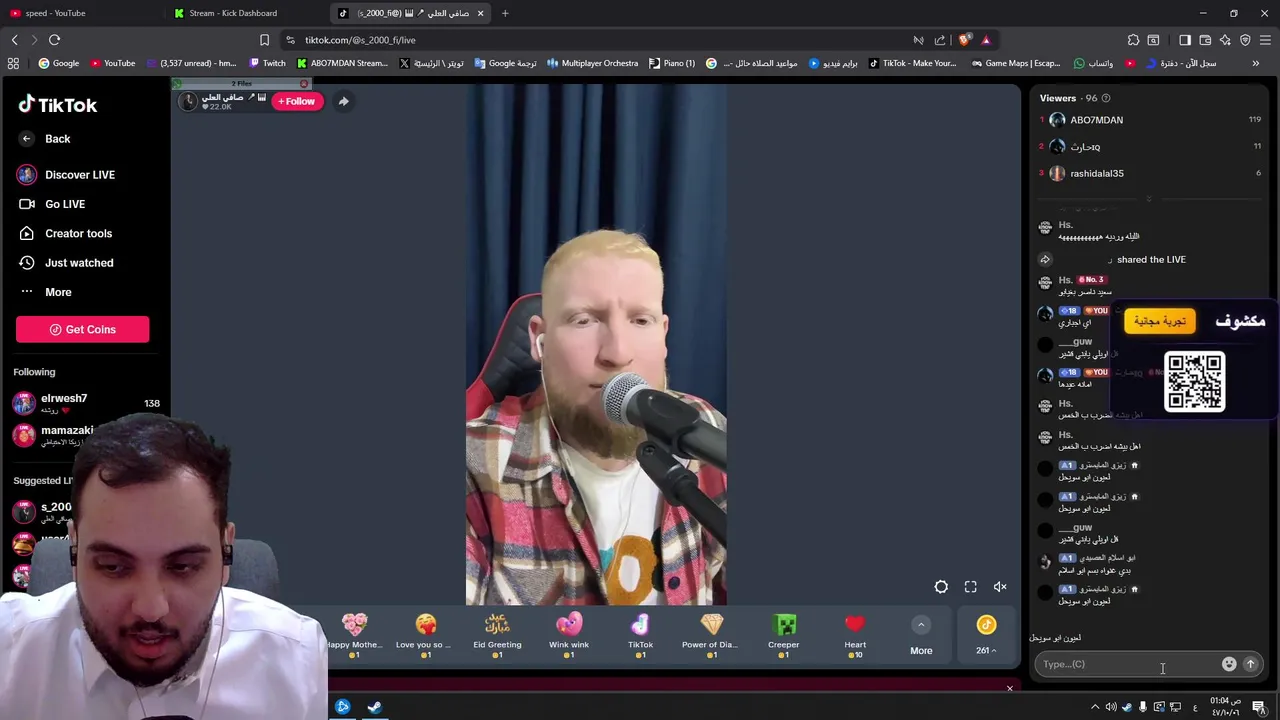This screenshot has width=1280, height=720.
Task: Open the coin balance 261 menu
Action: click(x=986, y=636)
